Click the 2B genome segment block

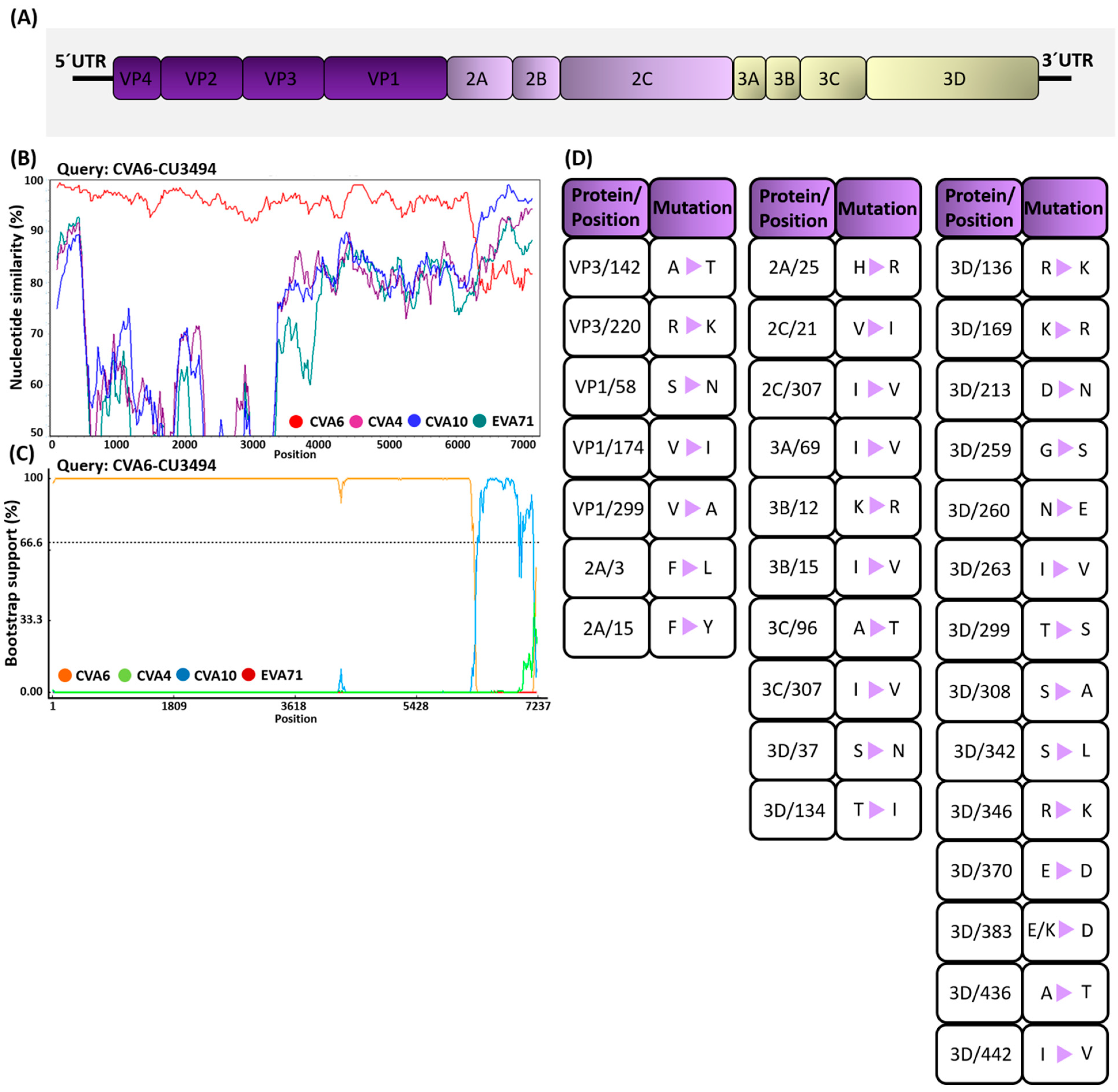click(535, 78)
